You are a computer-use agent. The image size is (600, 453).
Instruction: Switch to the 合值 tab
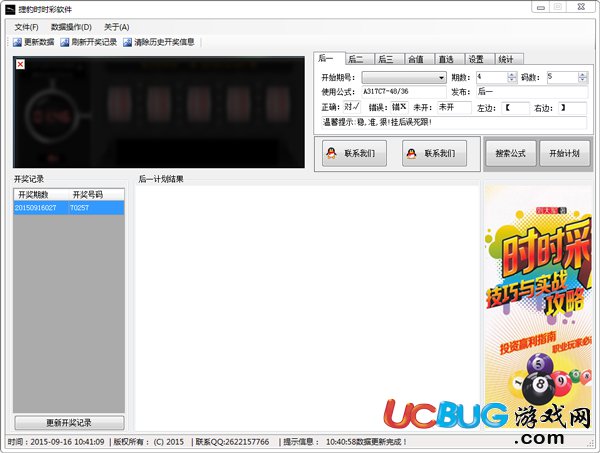(x=419, y=59)
